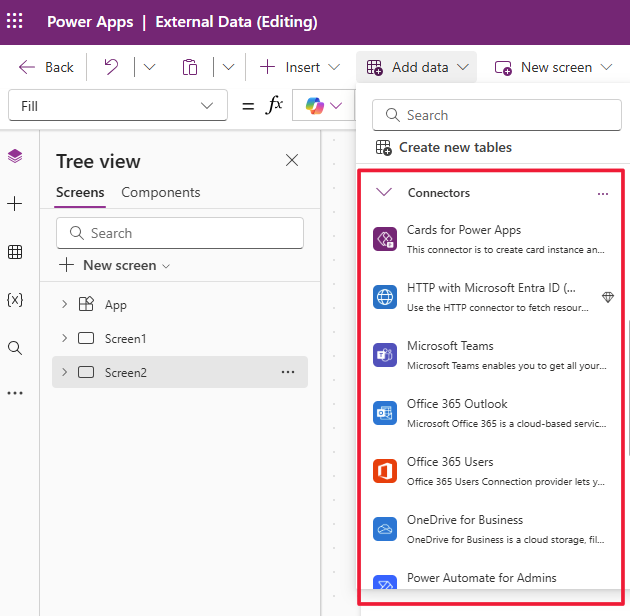630x616 pixels.
Task: Switch to the Components tab
Action: [x=161, y=192]
